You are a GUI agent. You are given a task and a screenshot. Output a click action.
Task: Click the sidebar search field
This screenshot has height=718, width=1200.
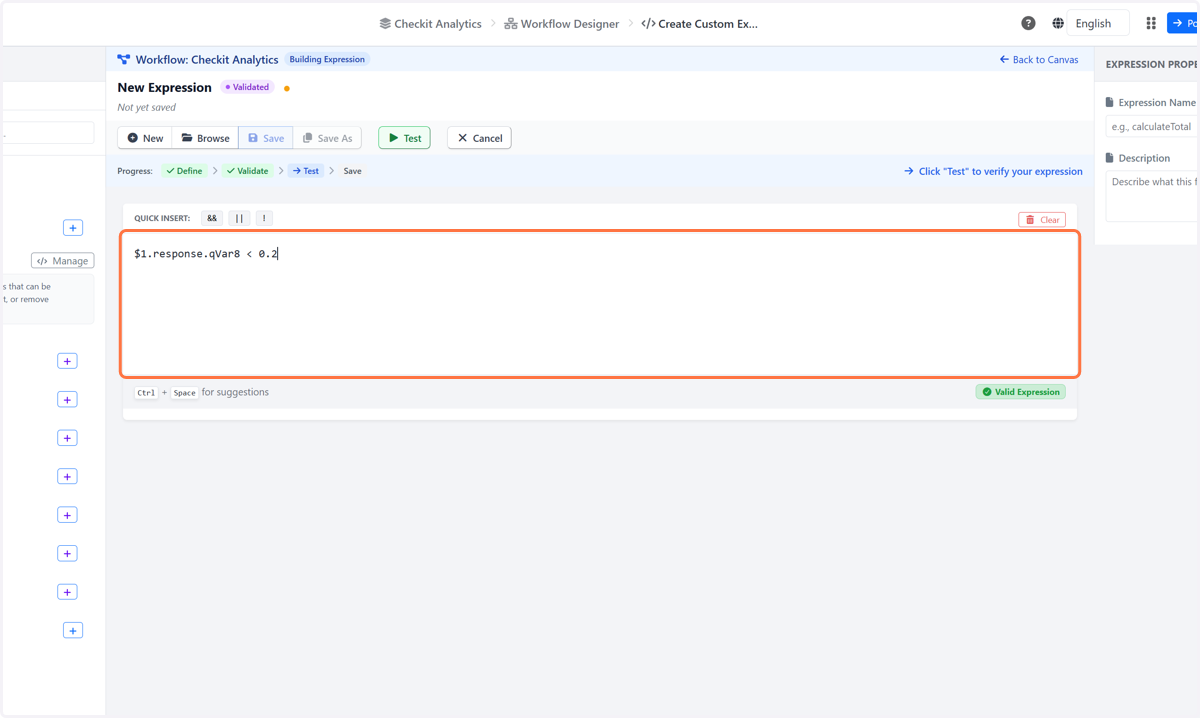[47, 133]
